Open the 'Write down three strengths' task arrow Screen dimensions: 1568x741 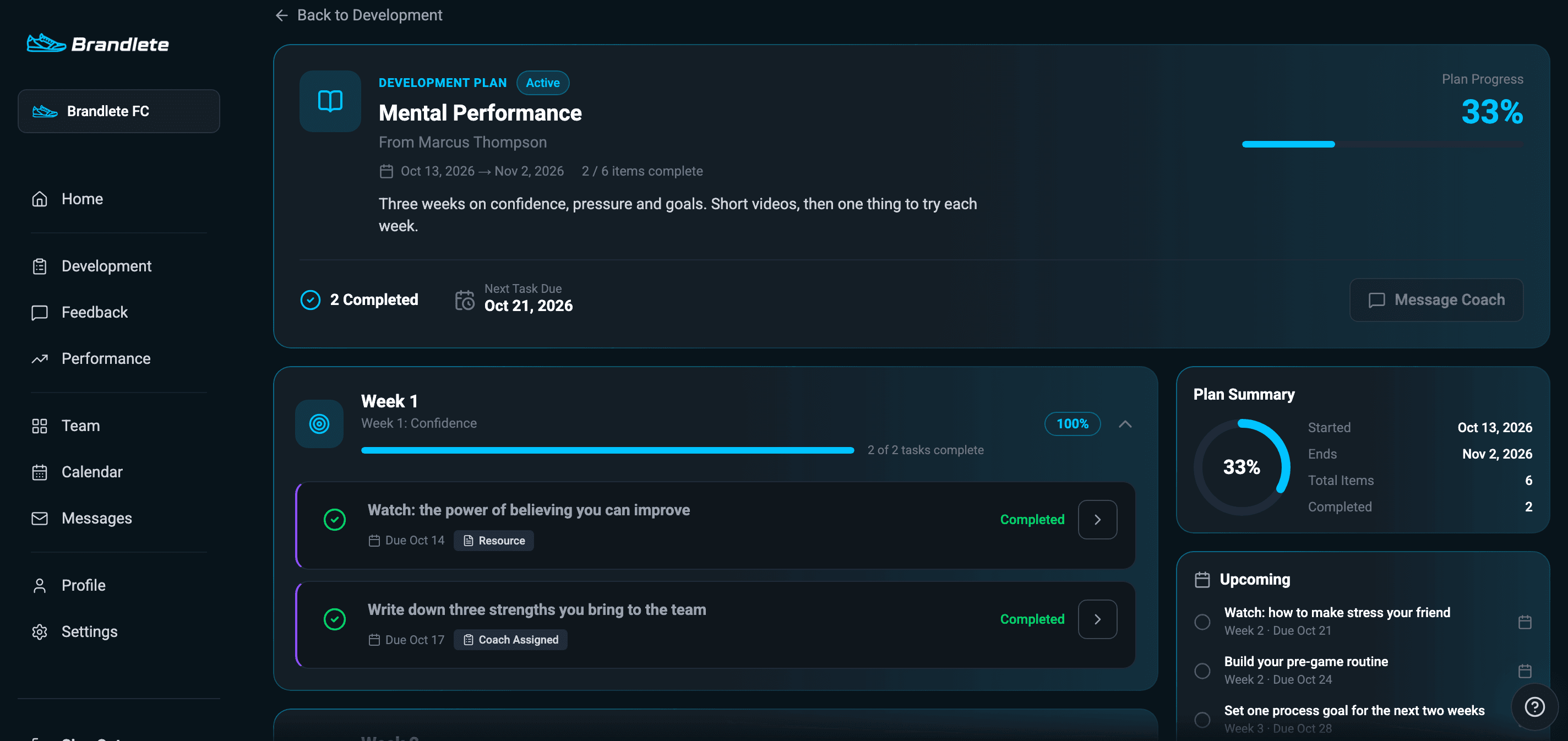click(1097, 619)
